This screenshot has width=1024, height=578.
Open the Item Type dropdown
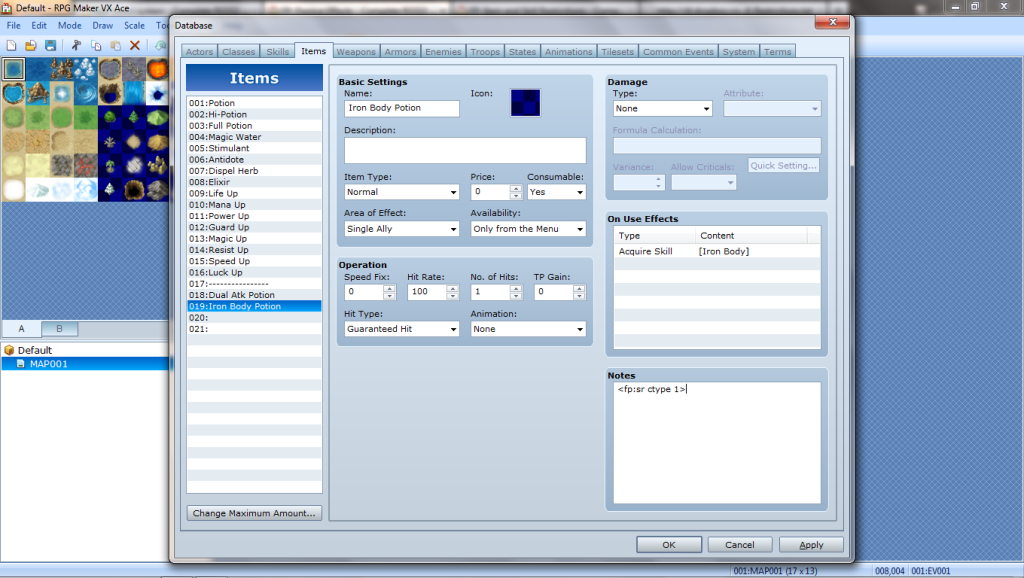coord(401,192)
